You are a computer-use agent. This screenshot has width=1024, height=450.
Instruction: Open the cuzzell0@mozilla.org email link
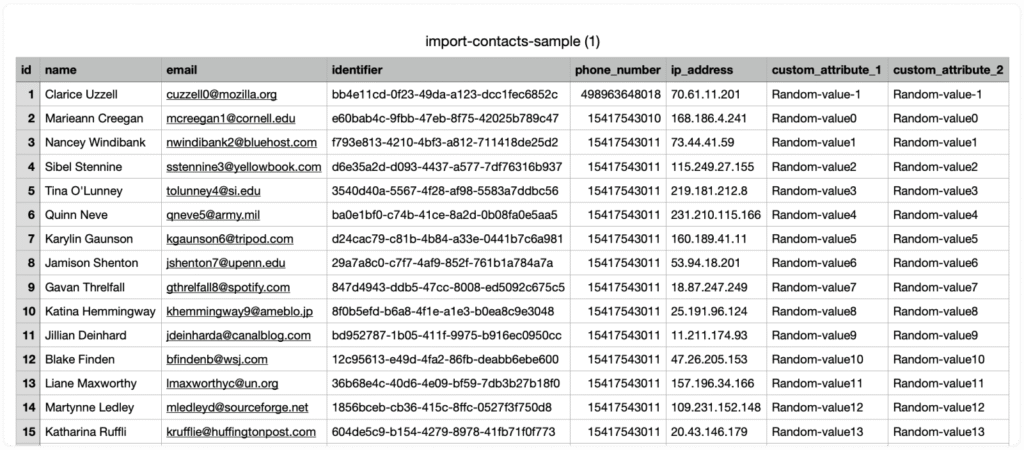pyautogui.click(x=221, y=94)
